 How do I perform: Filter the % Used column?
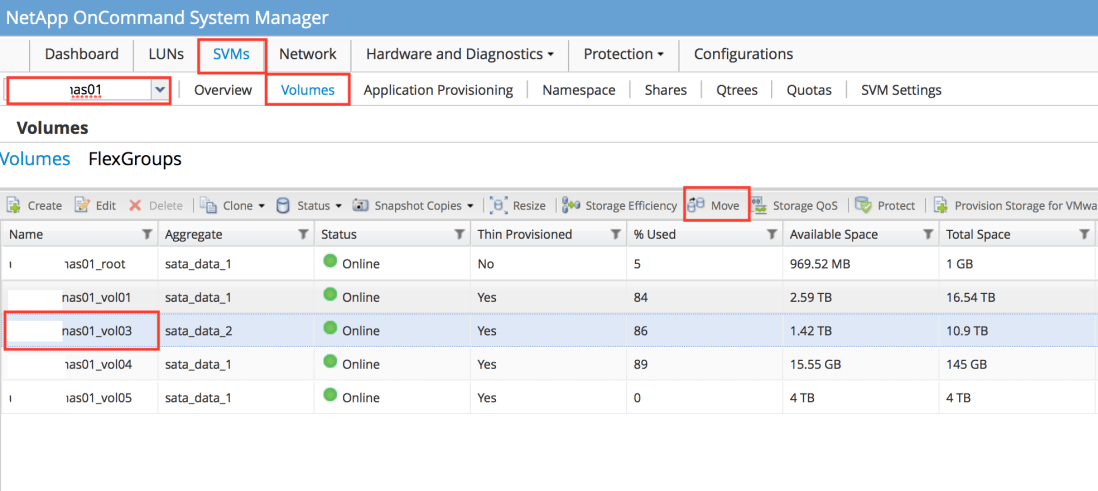tap(772, 234)
